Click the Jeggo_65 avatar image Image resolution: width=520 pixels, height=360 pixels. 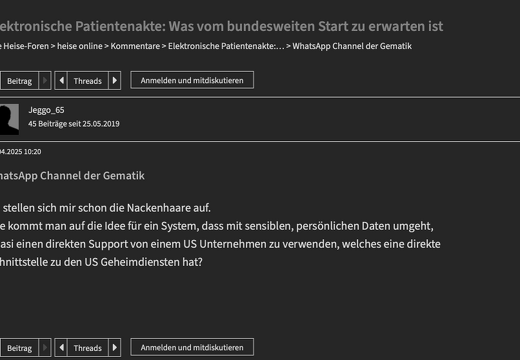[x=9, y=119]
